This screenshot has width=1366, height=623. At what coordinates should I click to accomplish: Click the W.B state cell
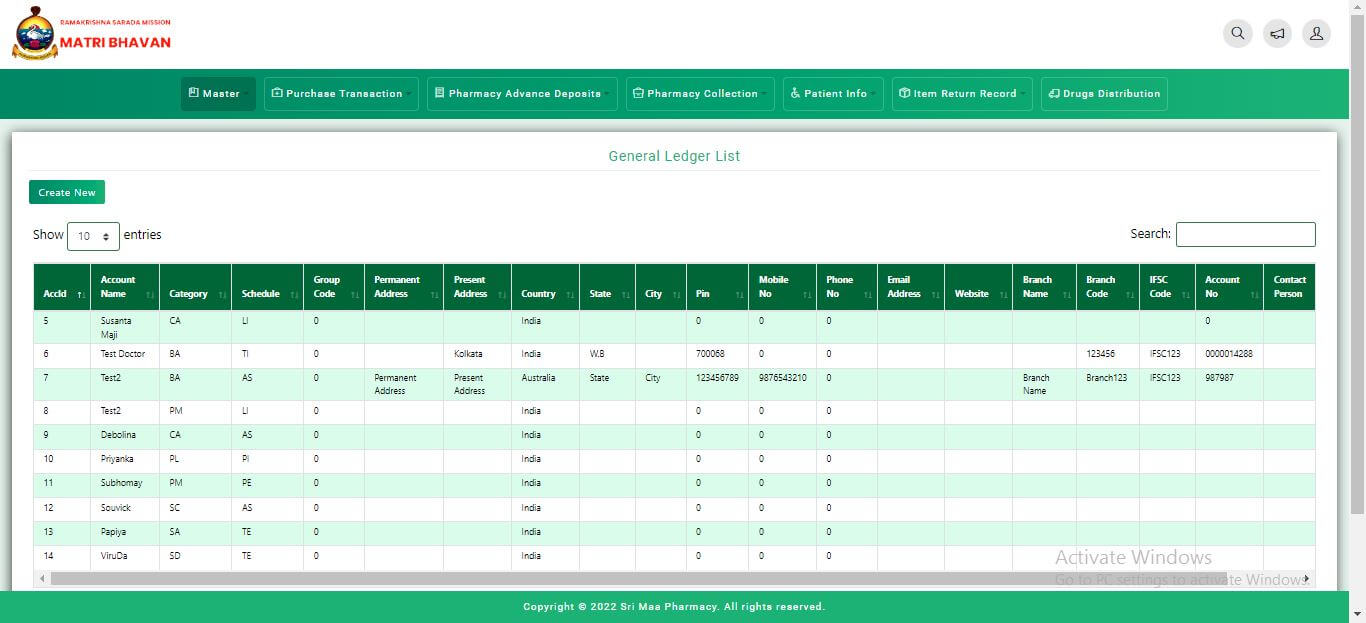[607, 354]
